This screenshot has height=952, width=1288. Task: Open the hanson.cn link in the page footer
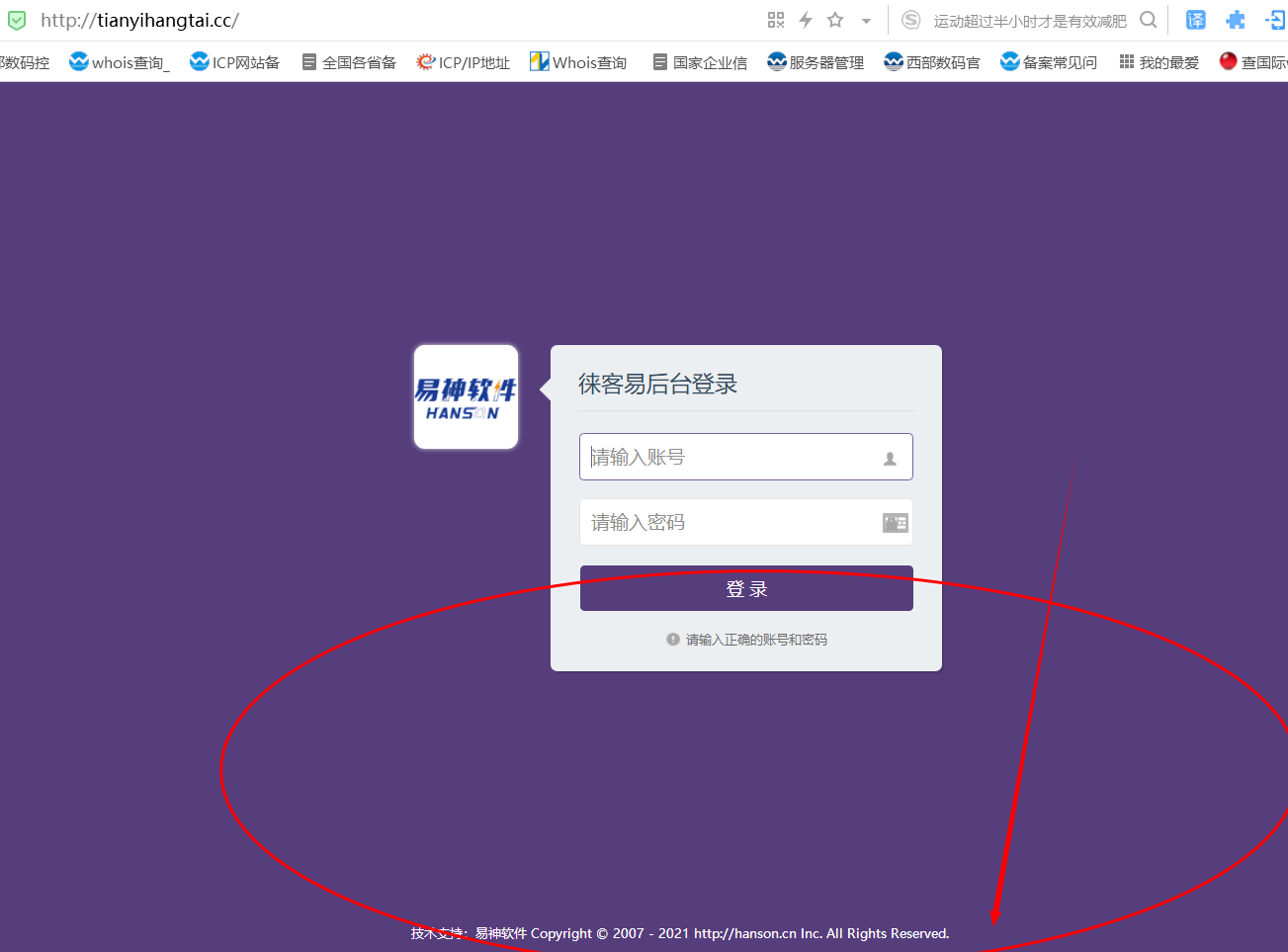coord(749,932)
